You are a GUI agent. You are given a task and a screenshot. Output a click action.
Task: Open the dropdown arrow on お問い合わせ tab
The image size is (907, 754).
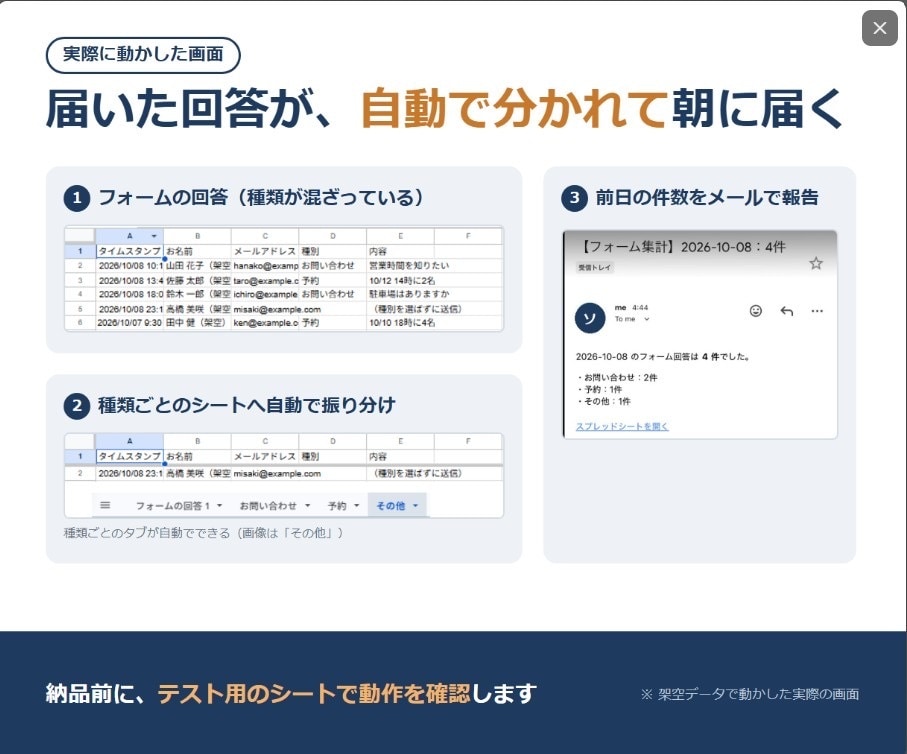308,506
